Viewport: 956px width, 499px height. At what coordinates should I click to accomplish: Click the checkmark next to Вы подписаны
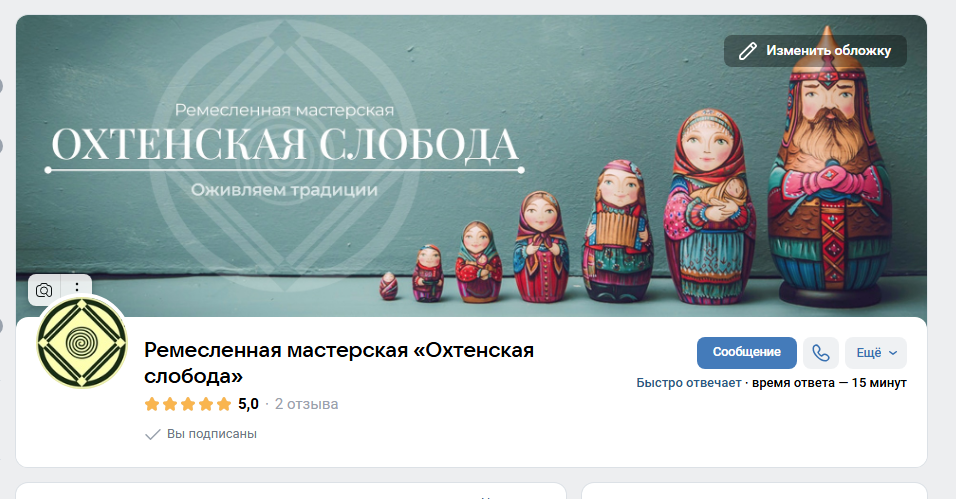coord(152,434)
